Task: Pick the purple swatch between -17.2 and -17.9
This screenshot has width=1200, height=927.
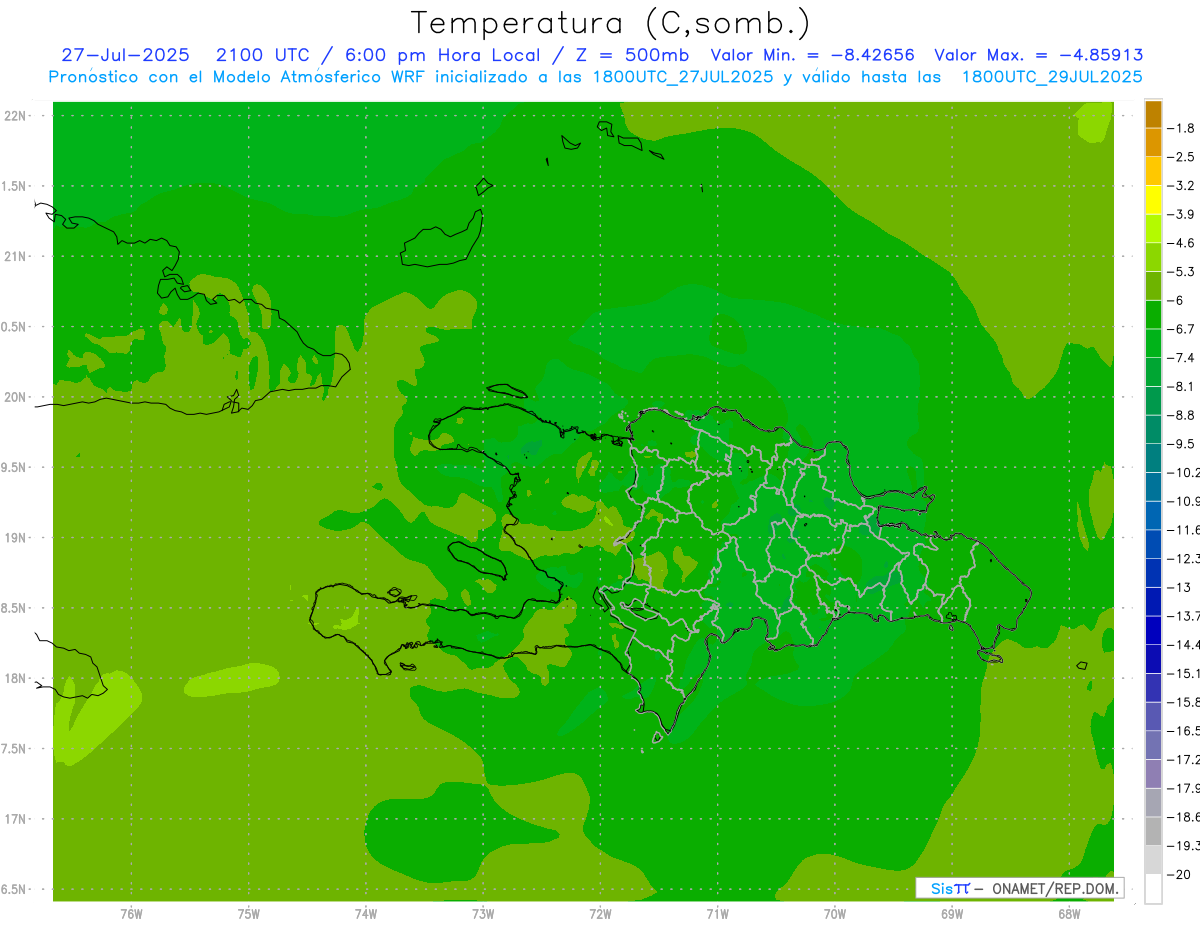Action: click(1153, 773)
